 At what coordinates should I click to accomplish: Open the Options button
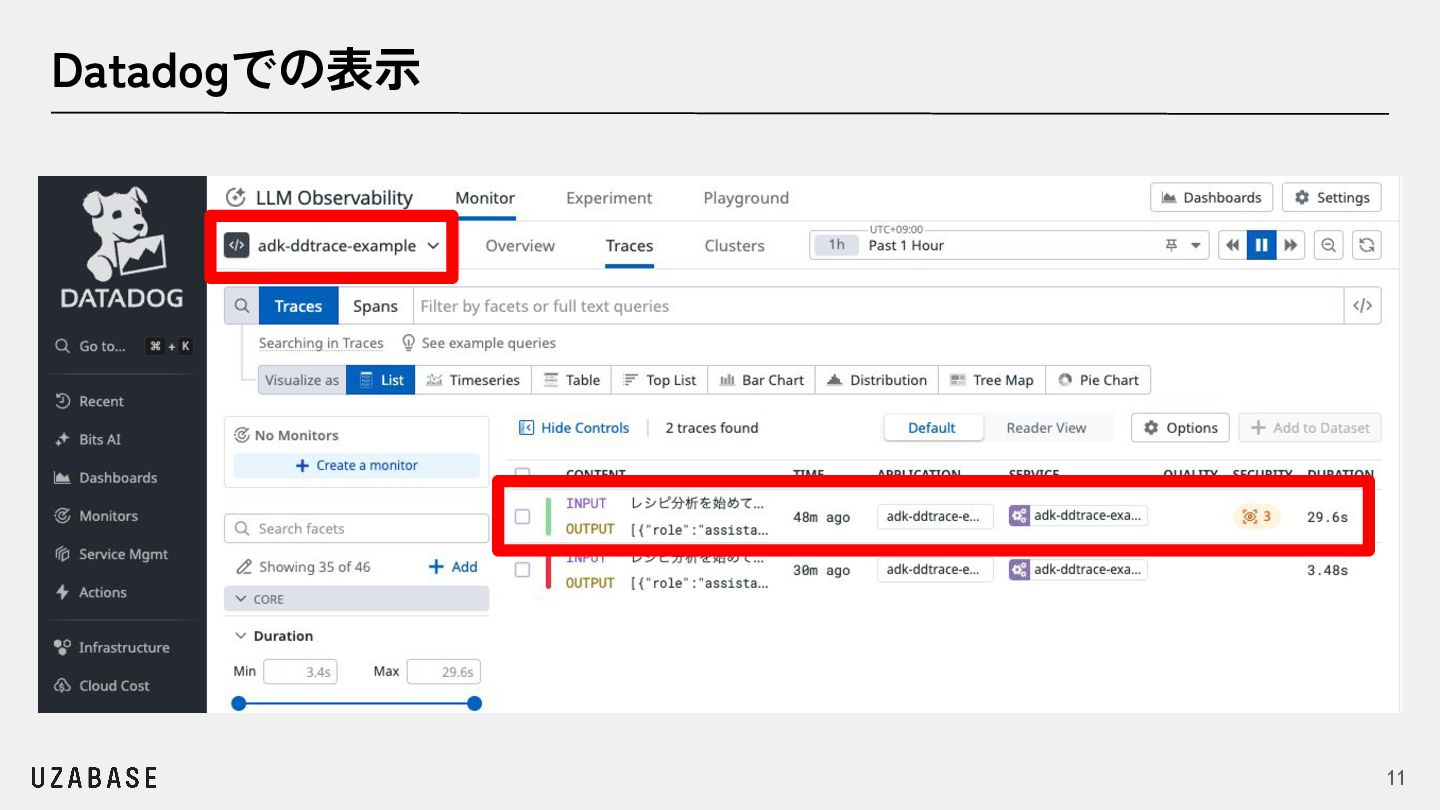(x=1180, y=428)
